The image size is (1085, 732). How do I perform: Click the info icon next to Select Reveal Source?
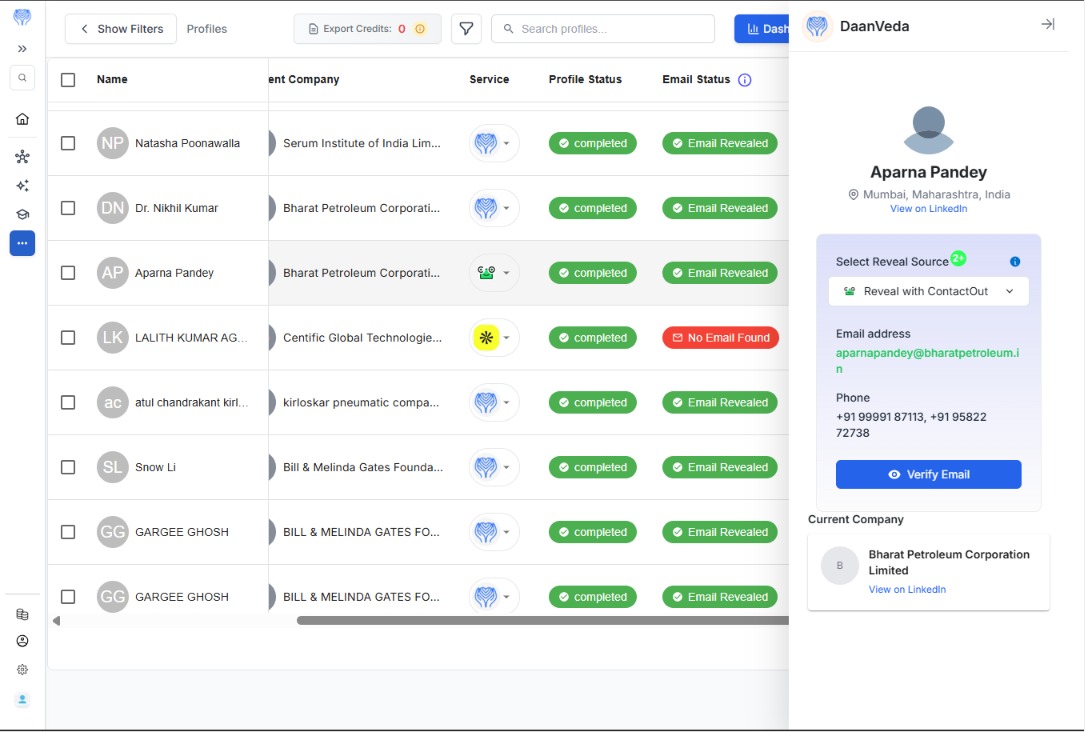point(1015,262)
